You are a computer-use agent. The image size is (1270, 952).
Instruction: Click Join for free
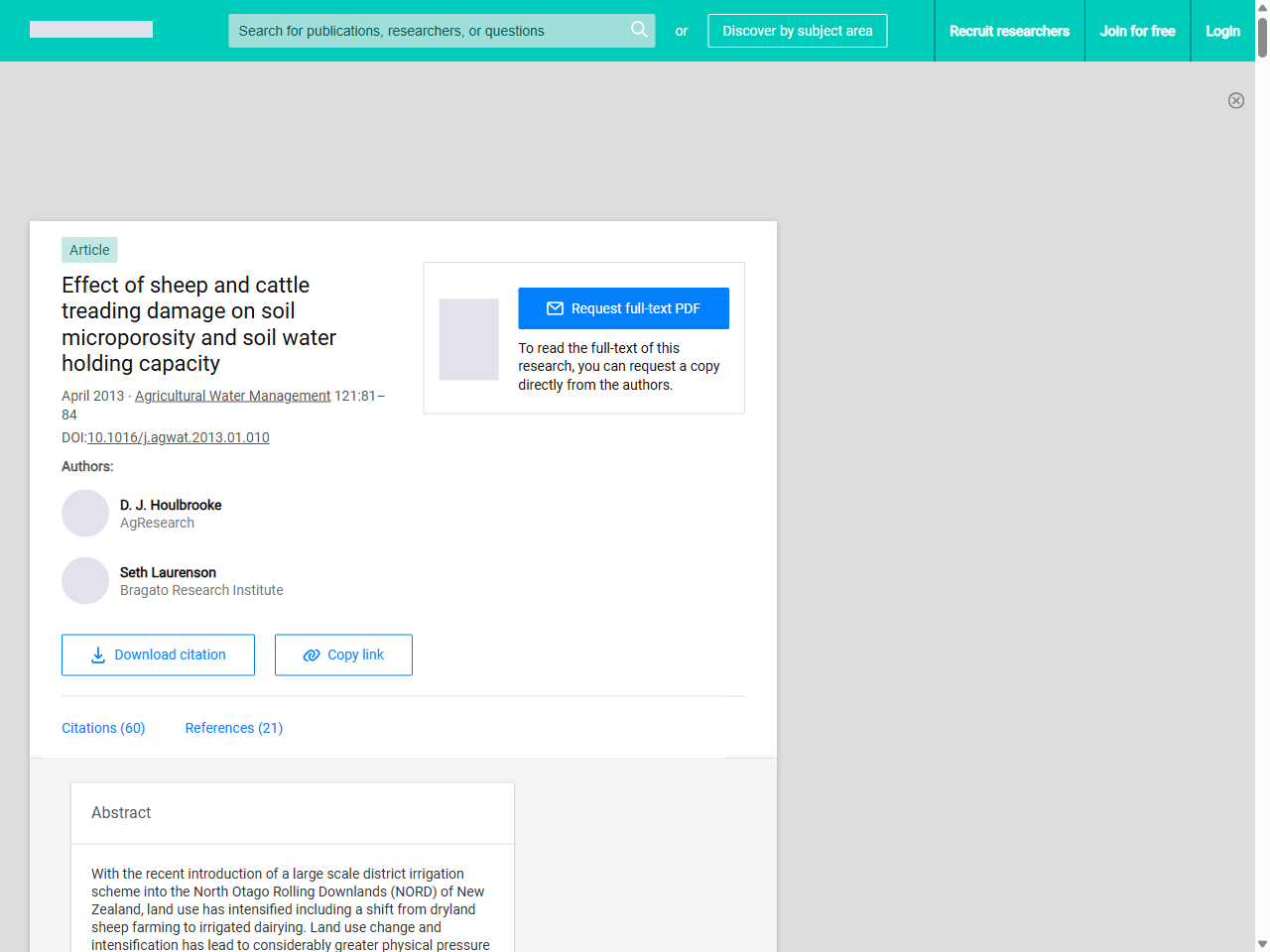[1137, 31]
